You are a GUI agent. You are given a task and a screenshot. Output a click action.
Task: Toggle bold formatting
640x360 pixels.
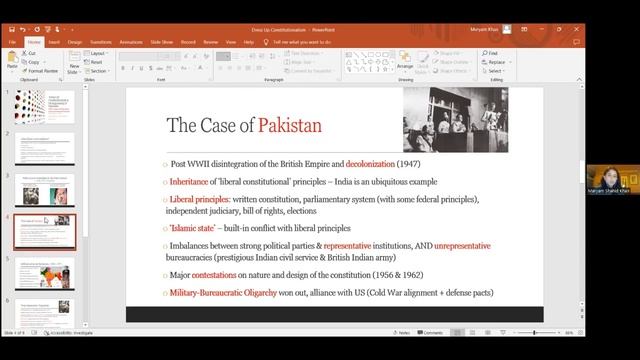(x=123, y=68)
